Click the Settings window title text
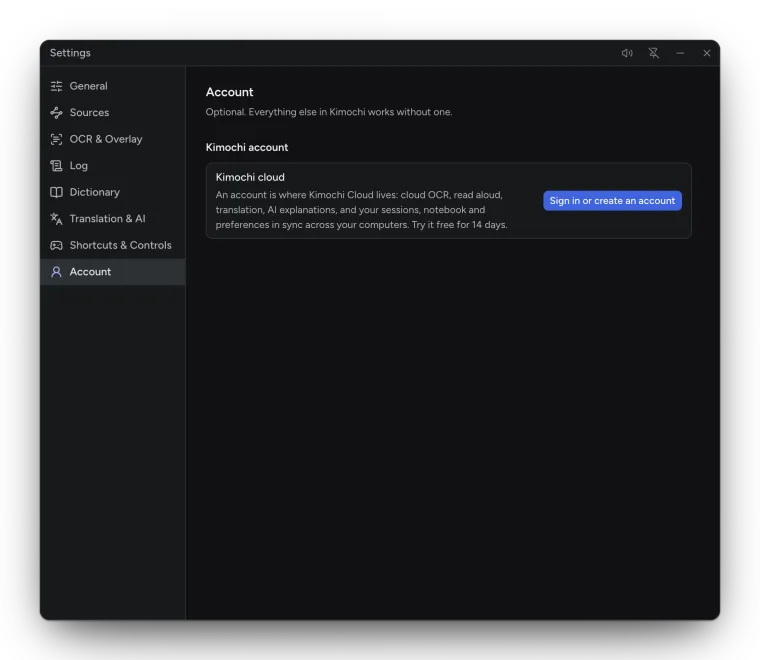The height and width of the screenshot is (660, 760). pyautogui.click(x=70, y=53)
